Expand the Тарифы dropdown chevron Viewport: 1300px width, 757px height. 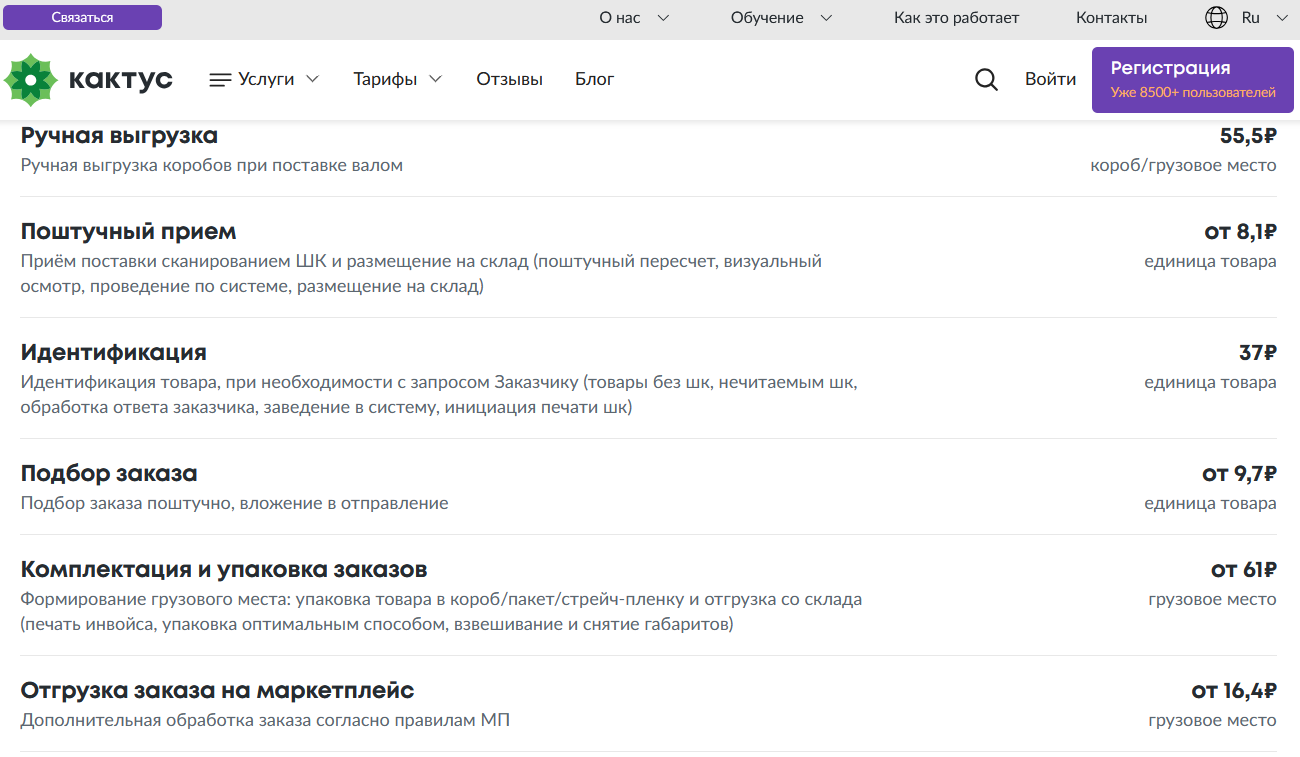tap(435, 79)
